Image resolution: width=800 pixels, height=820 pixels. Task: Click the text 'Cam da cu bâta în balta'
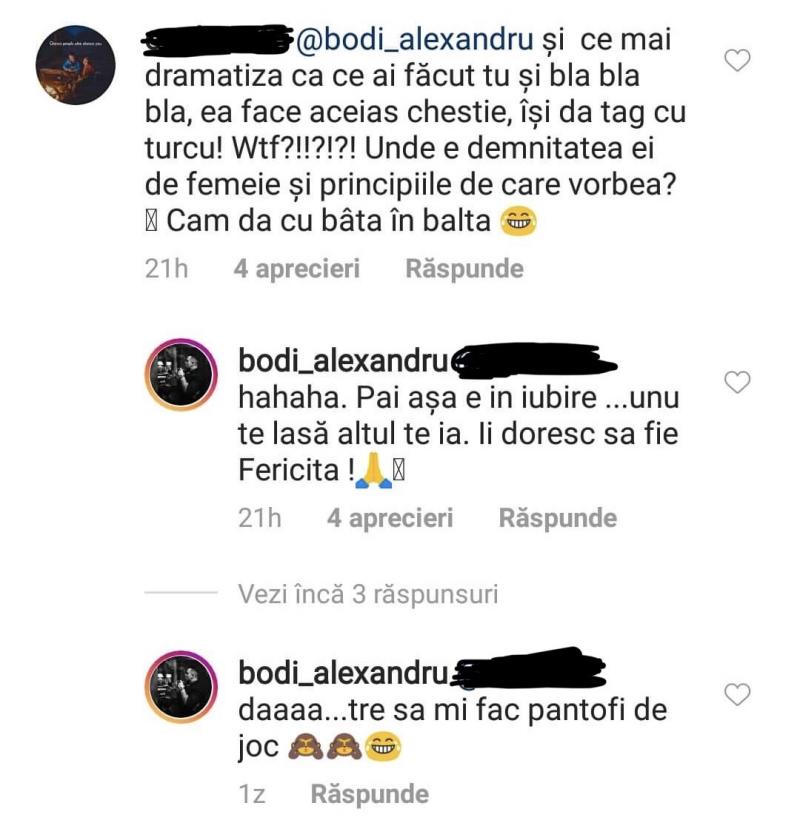(x=328, y=221)
